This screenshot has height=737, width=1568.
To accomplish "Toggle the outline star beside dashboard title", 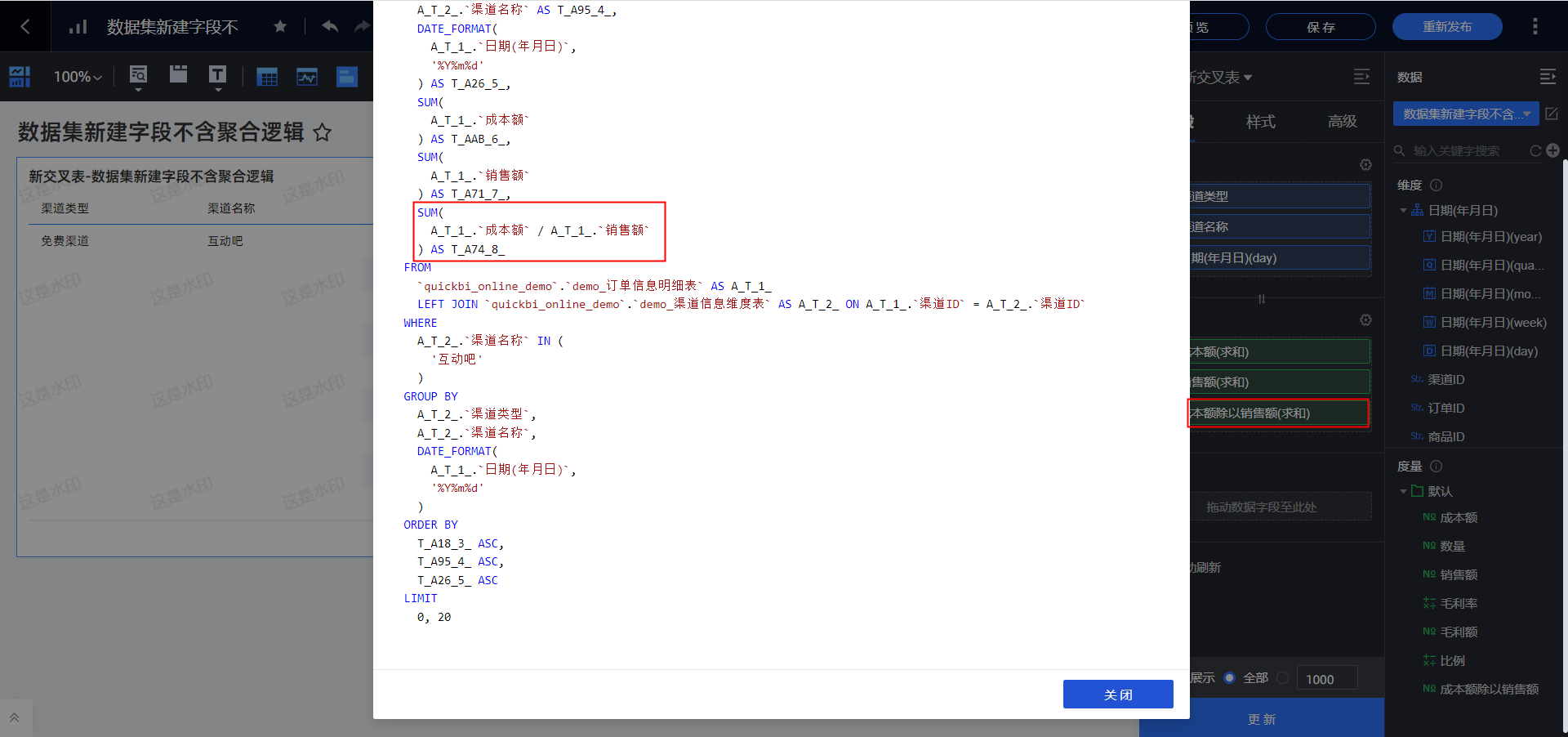I will [323, 132].
